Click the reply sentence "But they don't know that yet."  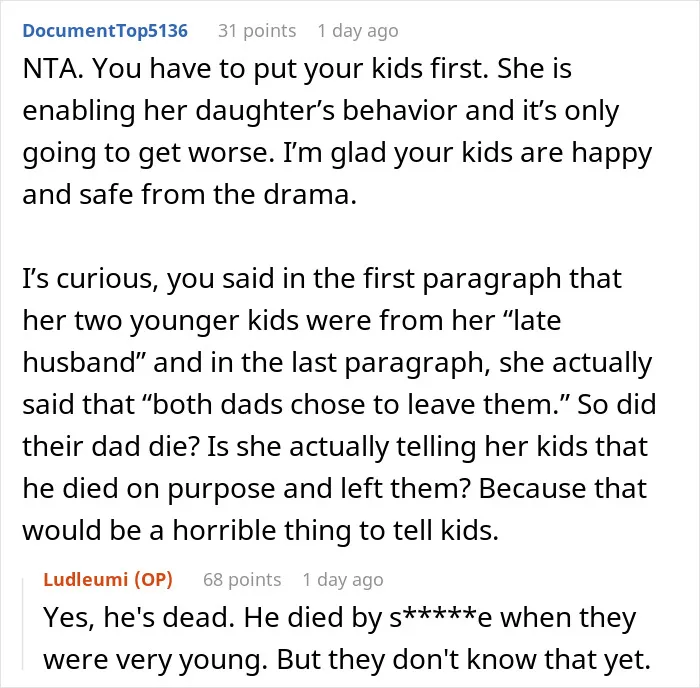(463, 659)
